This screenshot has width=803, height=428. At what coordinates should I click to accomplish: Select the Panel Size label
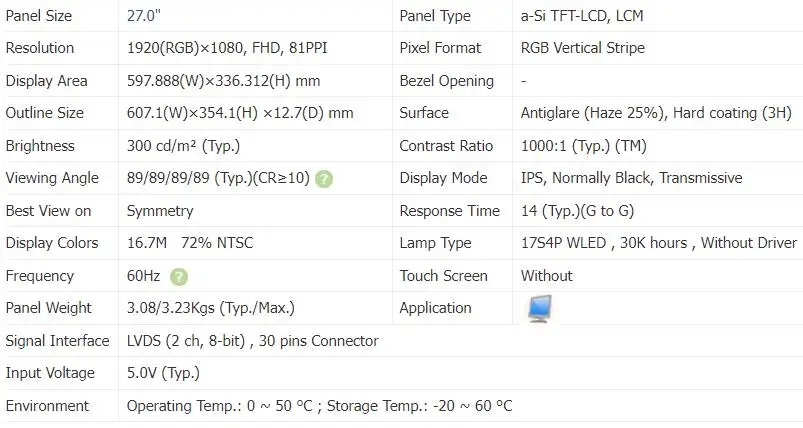tap(41, 15)
